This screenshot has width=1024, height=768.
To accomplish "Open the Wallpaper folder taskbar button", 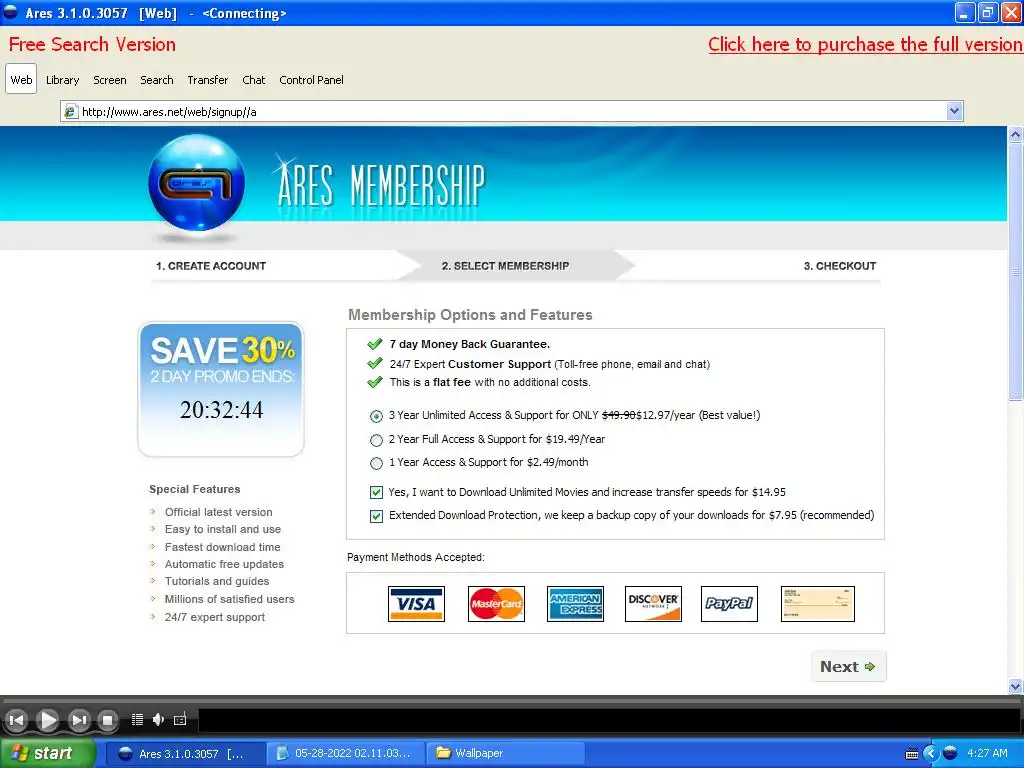I will [505, 754].
